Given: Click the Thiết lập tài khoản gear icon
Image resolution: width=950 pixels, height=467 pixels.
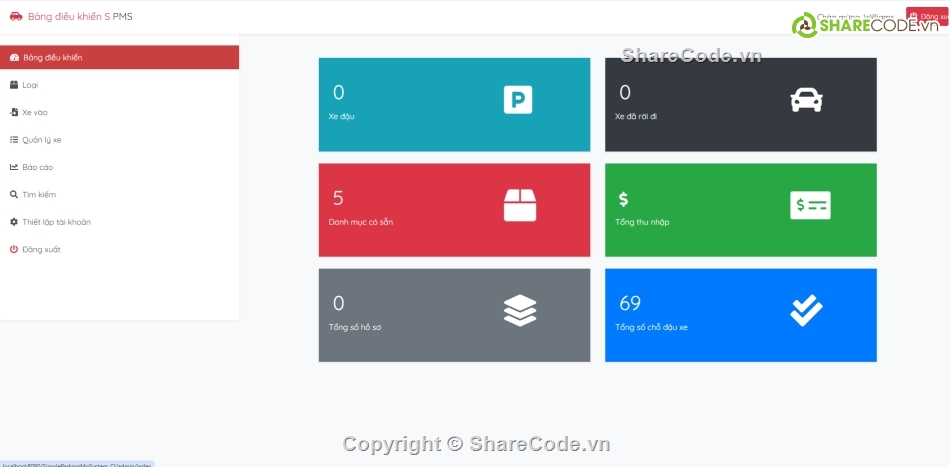Looking at the screenshot, I should [14, 222].
